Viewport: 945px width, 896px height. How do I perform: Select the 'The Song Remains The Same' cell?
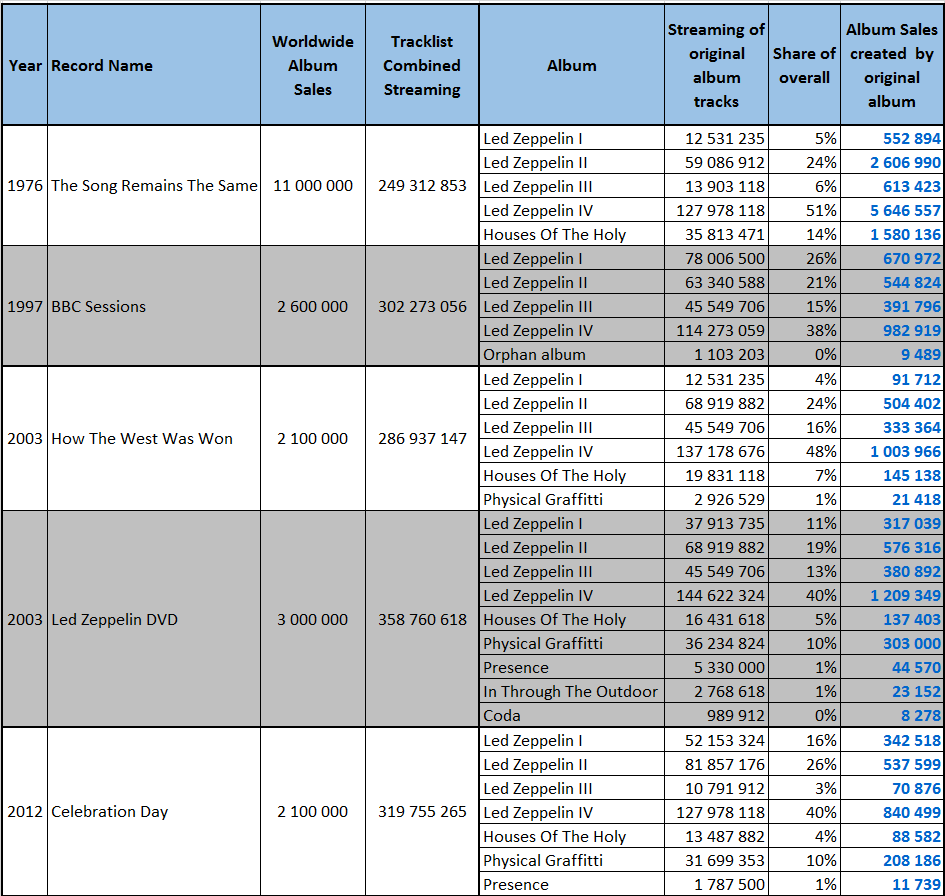[154, 186]
